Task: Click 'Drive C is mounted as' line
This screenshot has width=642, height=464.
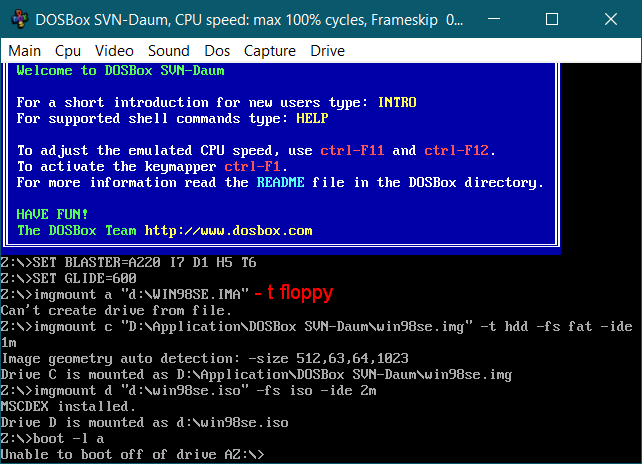Action: coord(256,374)
